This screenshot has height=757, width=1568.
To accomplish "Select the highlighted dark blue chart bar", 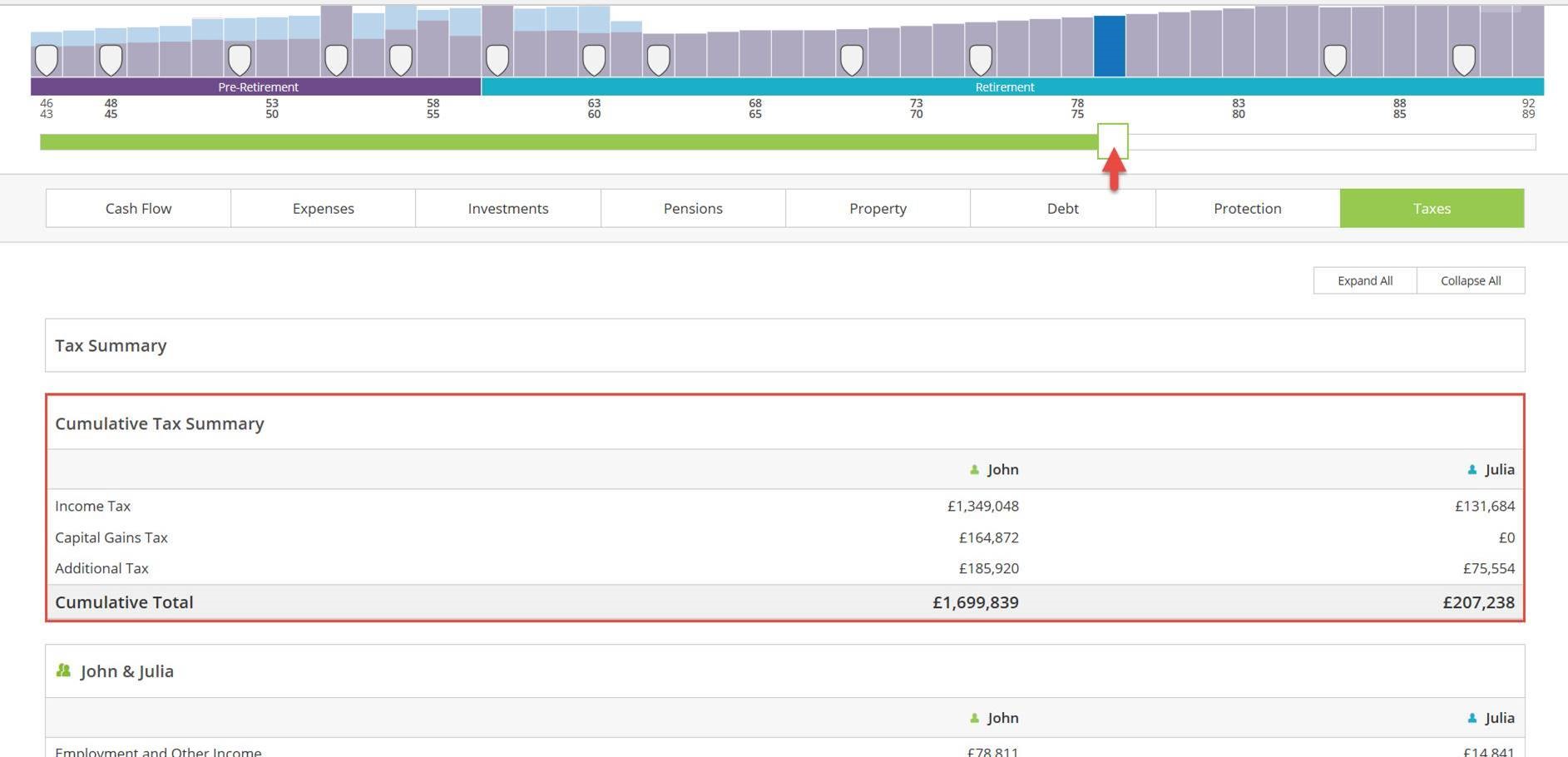I will 1109,47.
